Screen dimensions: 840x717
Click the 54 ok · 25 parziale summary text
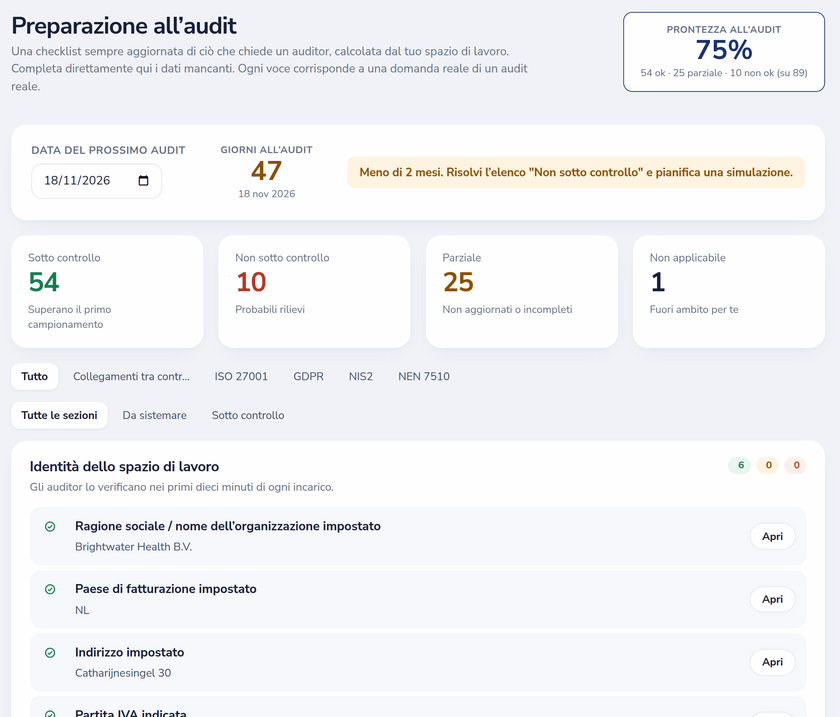[x=724, y=73]
